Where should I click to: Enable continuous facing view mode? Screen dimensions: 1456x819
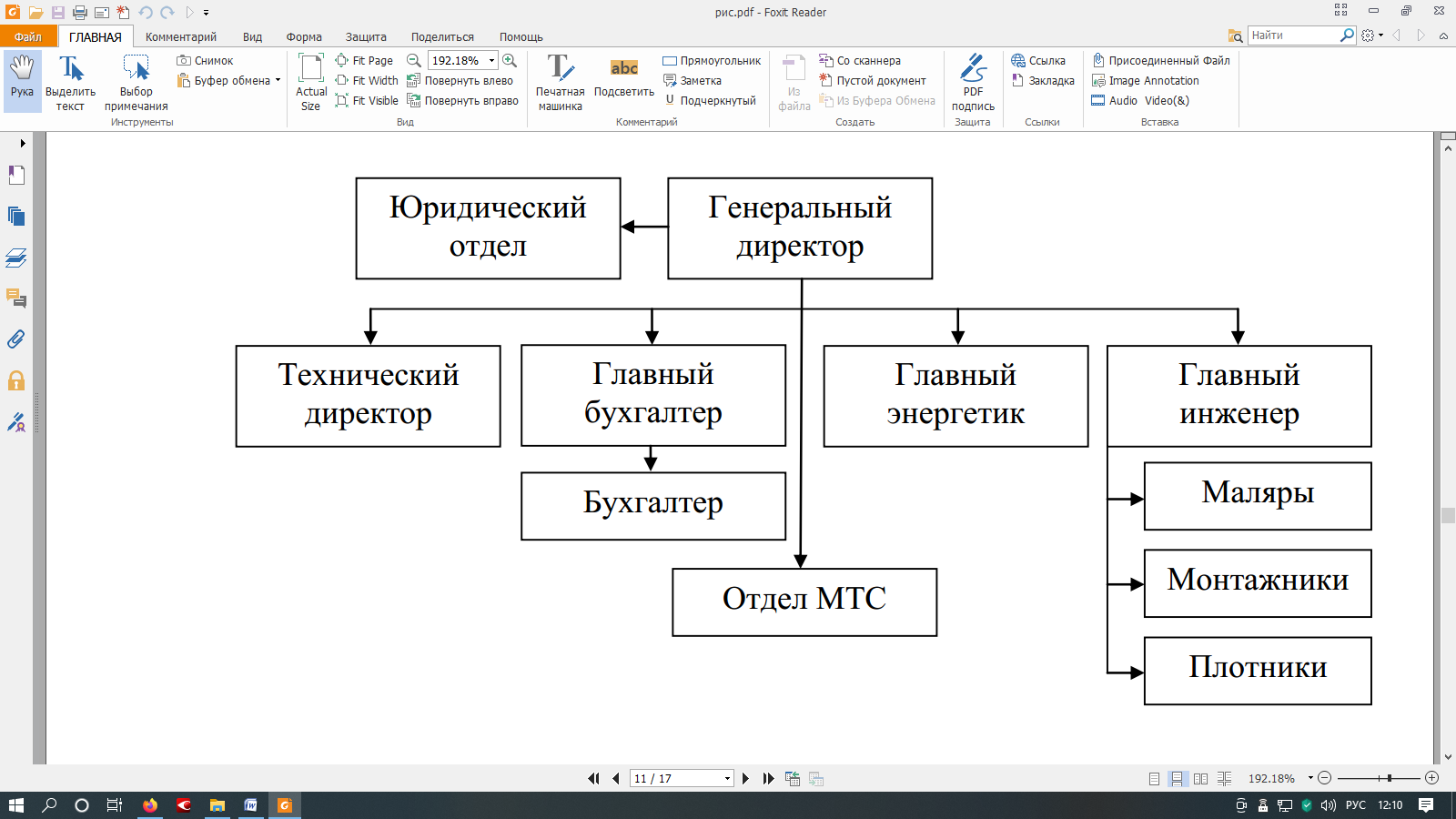1225,779
